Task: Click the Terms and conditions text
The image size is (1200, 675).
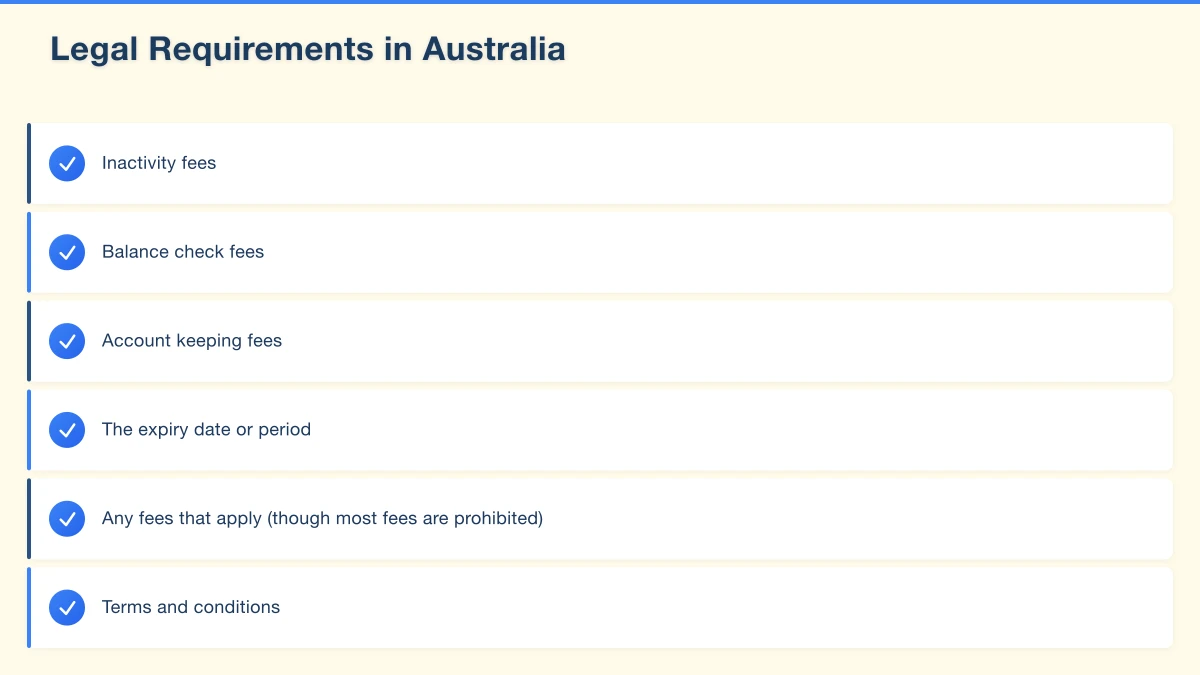Action: [x=191, y=607]
